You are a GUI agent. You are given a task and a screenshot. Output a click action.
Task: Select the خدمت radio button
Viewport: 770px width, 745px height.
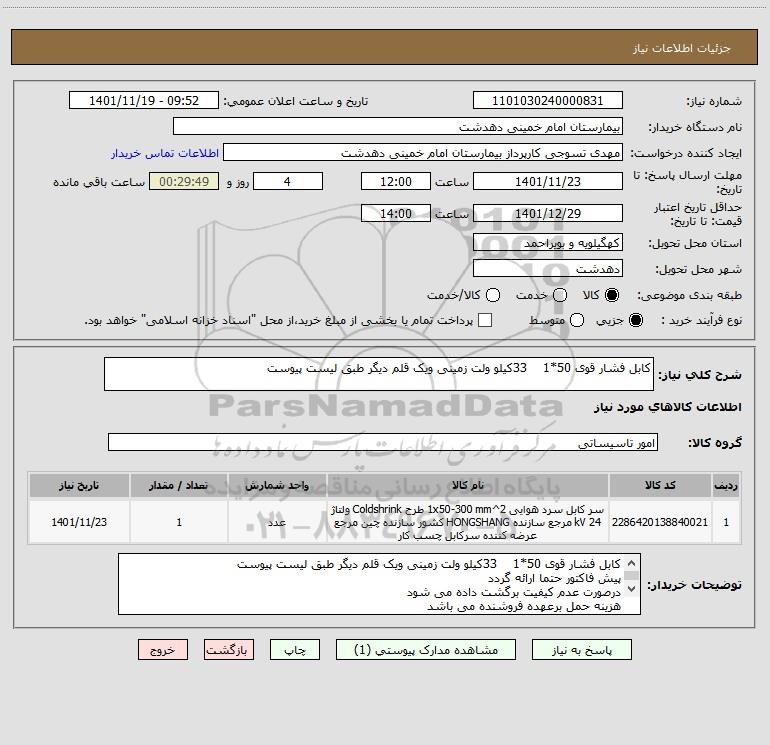click(x=560, y=295)
